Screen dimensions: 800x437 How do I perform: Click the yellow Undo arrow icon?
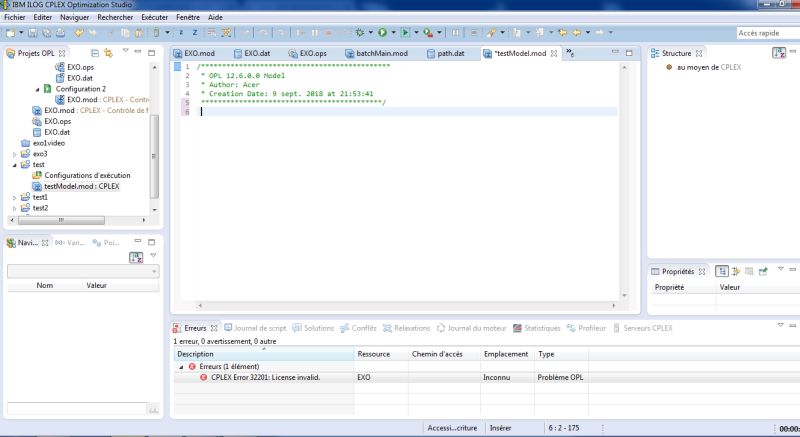(79, 33)
